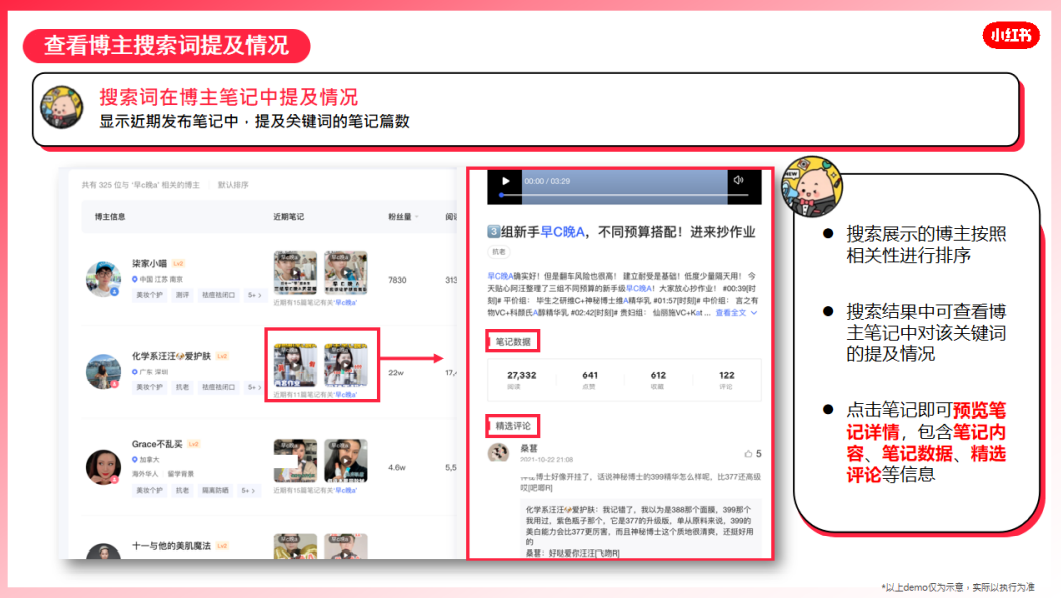1061x598 pixels.
Task: Click the 祛痘祛闭口 tag of 柒家小喵
Action: tap(219, 295)
